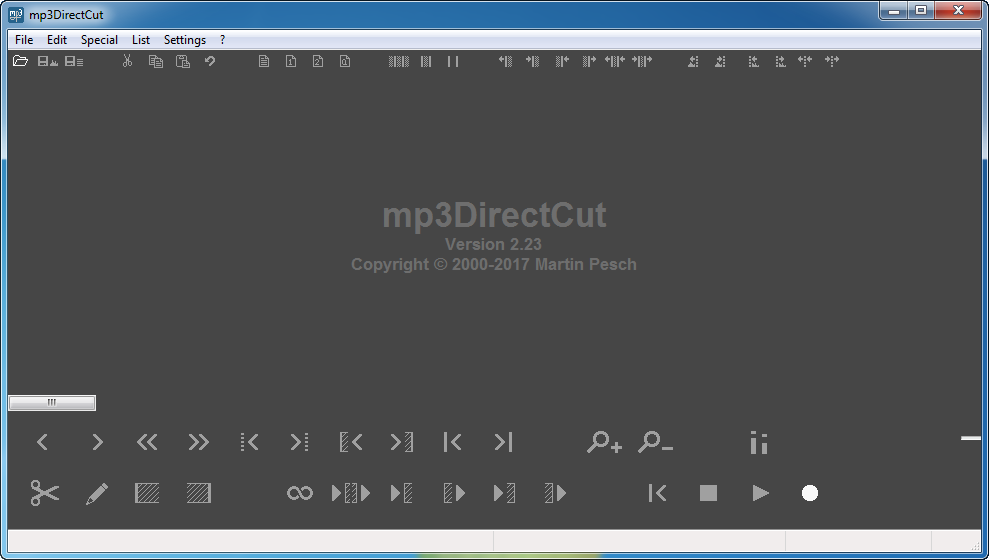Viewport: 989px width, 560px height.
Task: Click the level bars icon beside the zoom buttons
Action: point(759,443)
